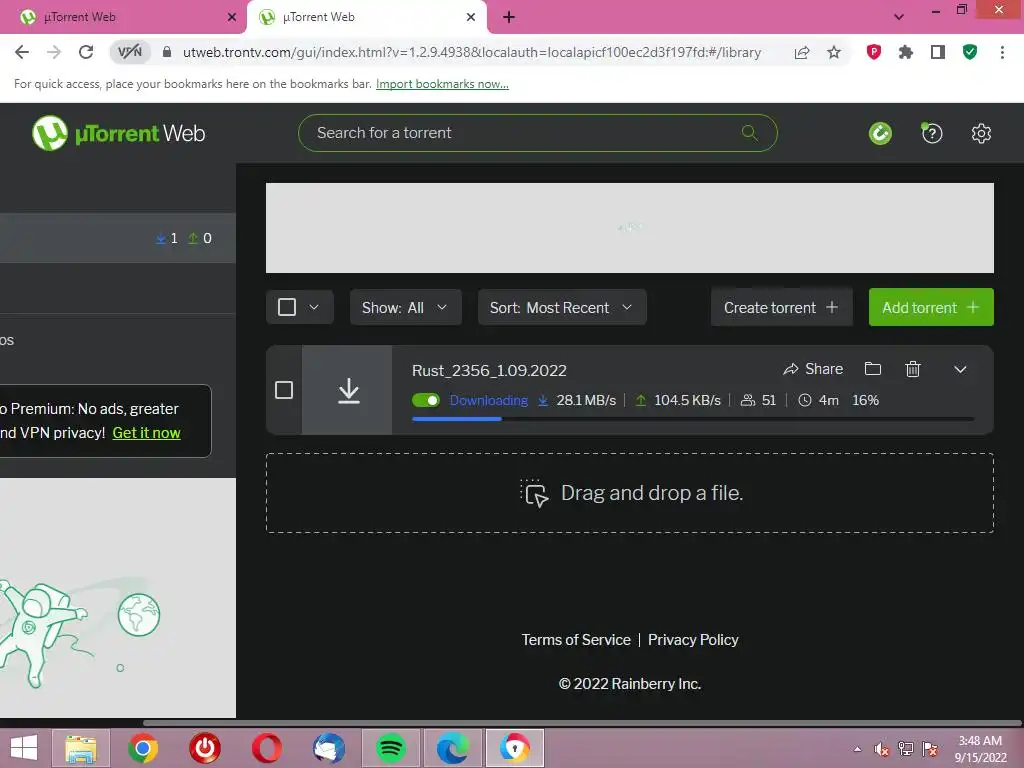This screenshot has height=768, width=1024.
Task: Click the Rust torrent download arrow thumbnail
Action: 347,390
